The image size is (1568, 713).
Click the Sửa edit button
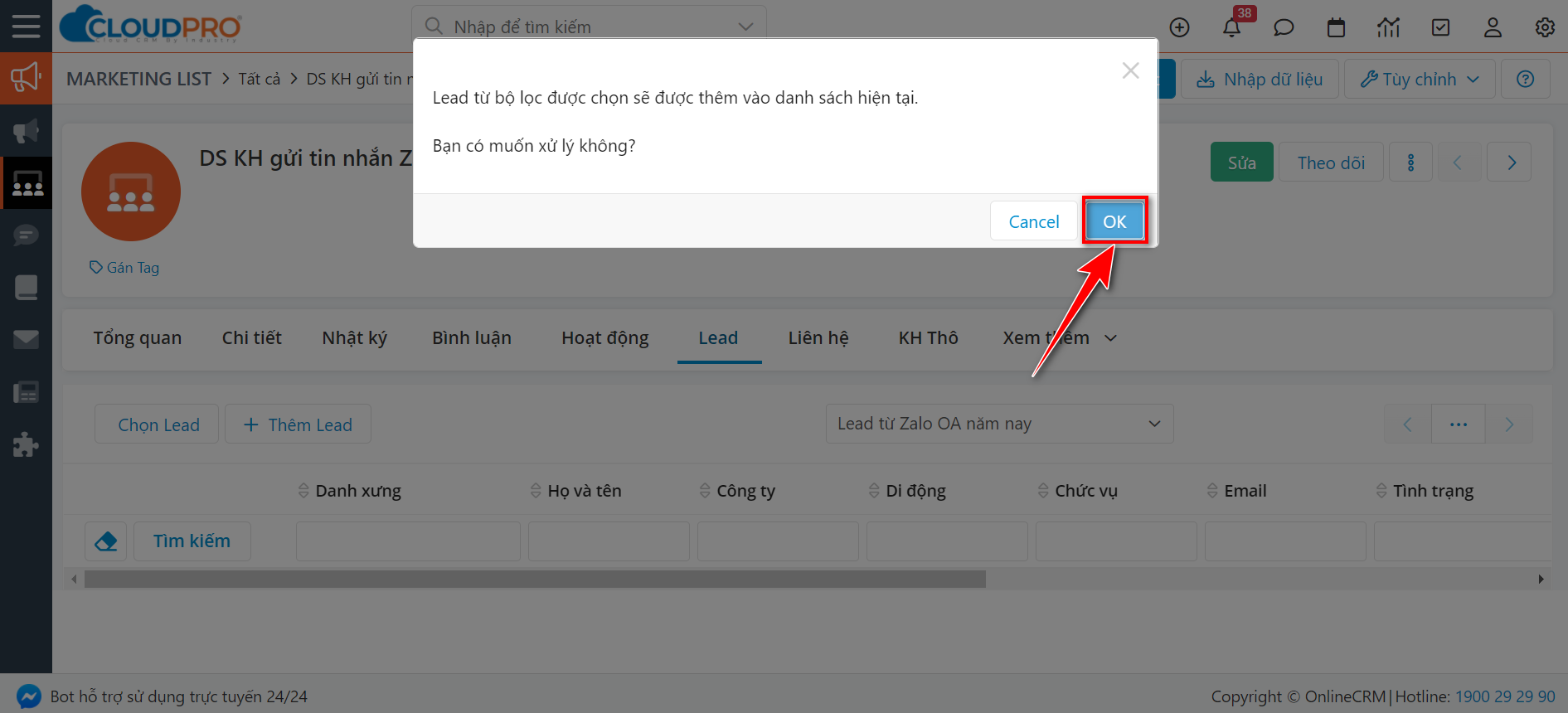(1241, 162)
